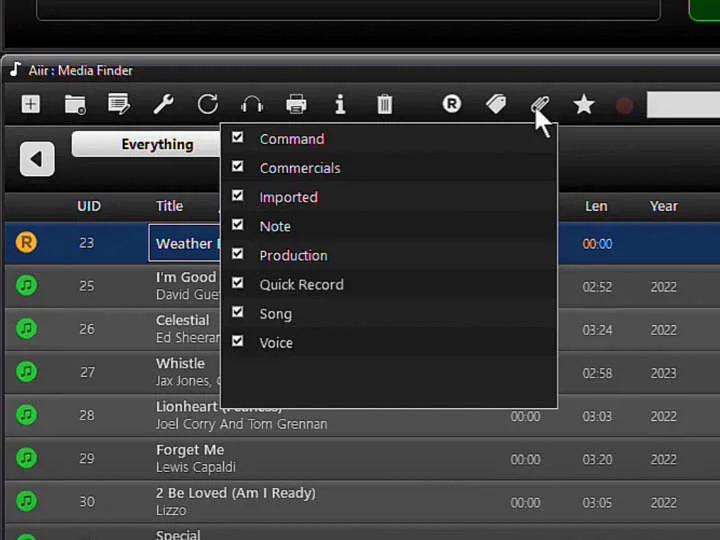Open the notes list edit icon
720x540 pixels.
pyautogui.click(x=119, y=104)
